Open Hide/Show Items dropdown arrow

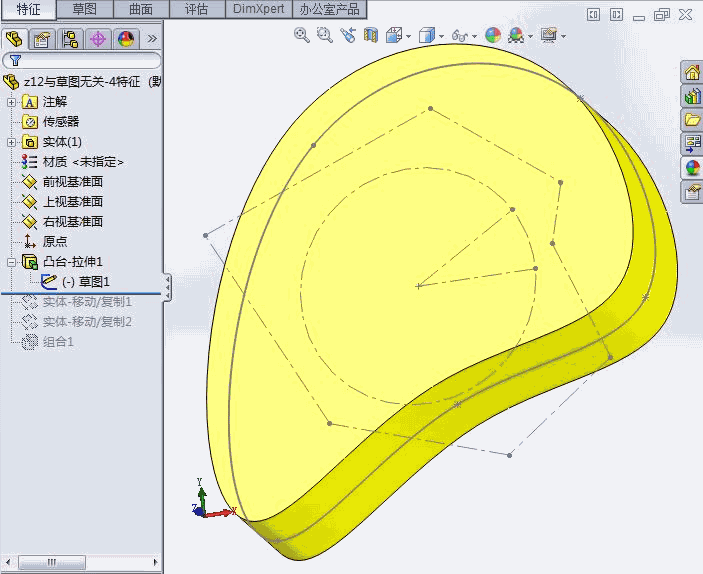(475, 36)
